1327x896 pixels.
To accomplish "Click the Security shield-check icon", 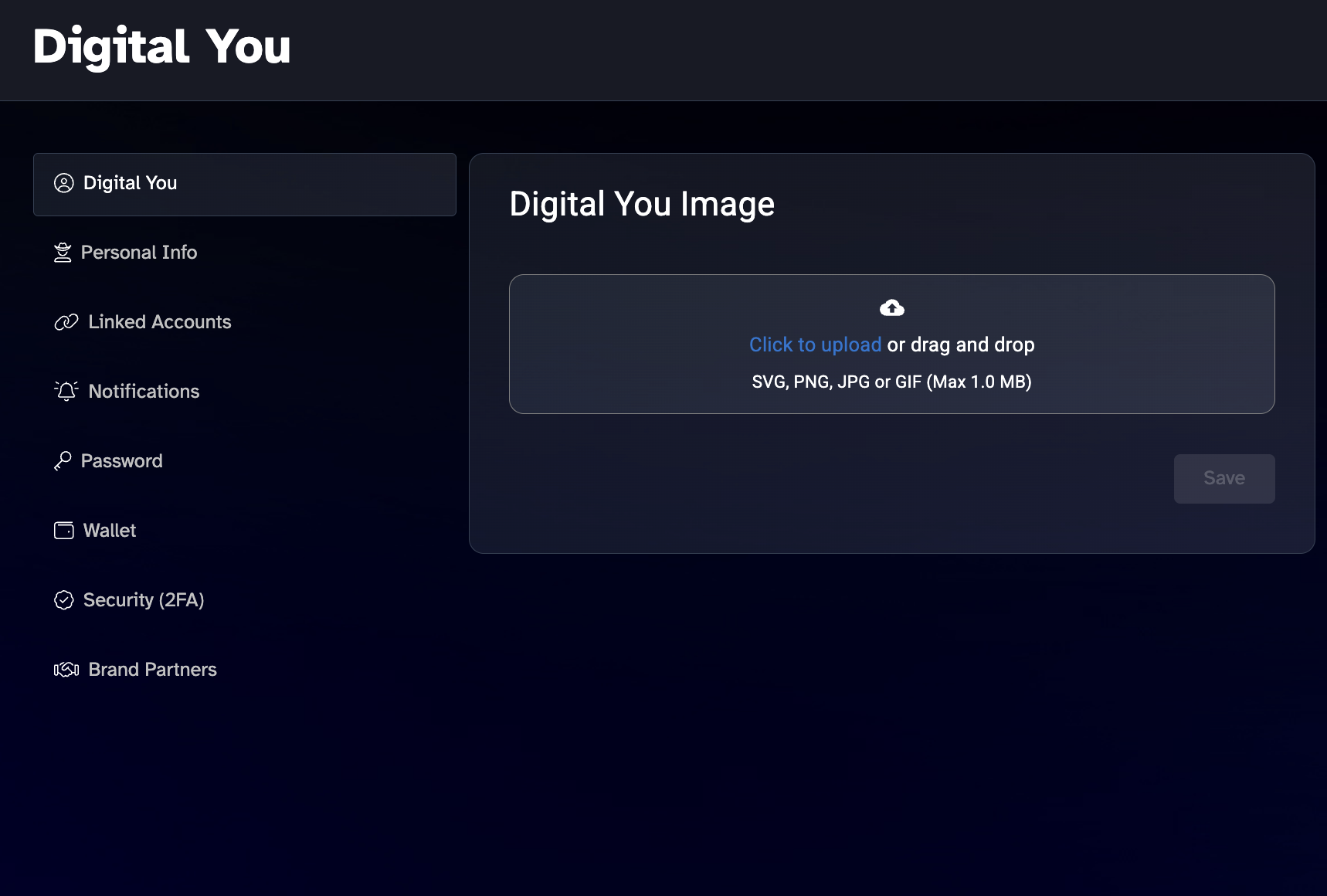I will (x=64, y=600).
